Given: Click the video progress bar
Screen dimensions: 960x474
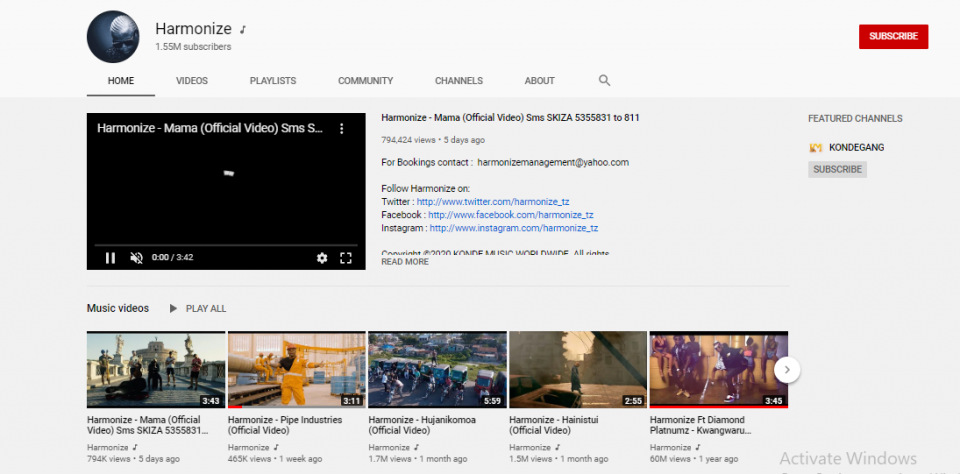Looking at the screenshot, I should (x=225, y=245).
